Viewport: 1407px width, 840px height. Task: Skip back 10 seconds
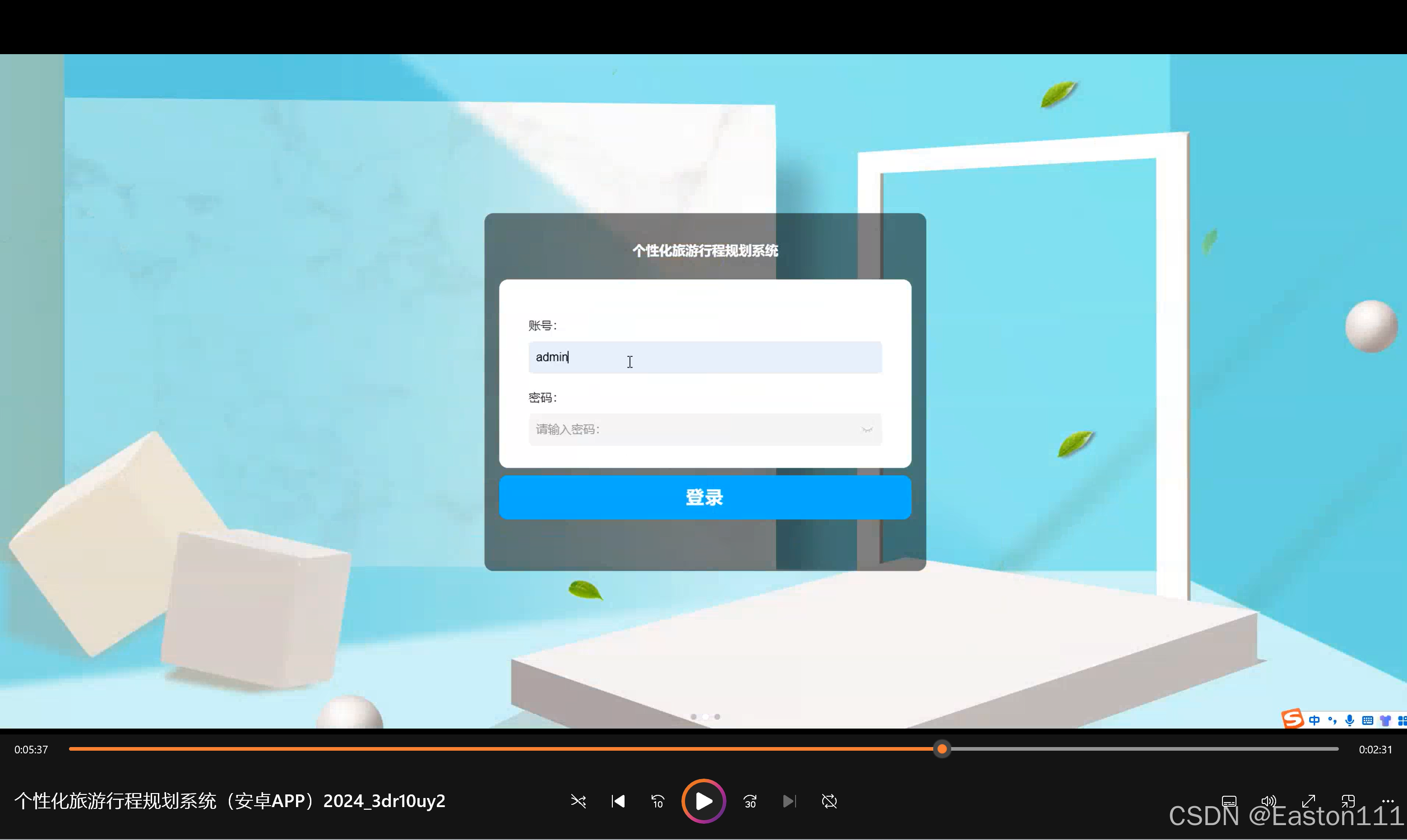click(657, 801)
